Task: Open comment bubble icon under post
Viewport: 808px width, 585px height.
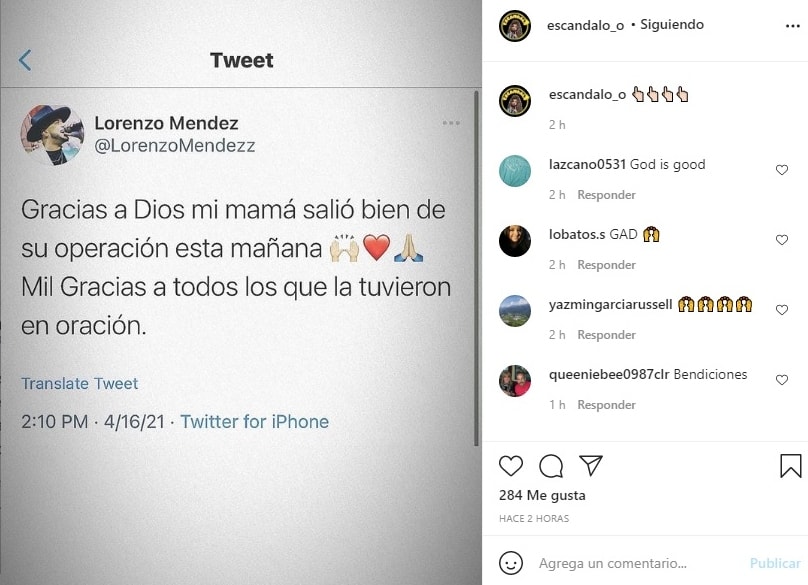Action: pos(551,466)
